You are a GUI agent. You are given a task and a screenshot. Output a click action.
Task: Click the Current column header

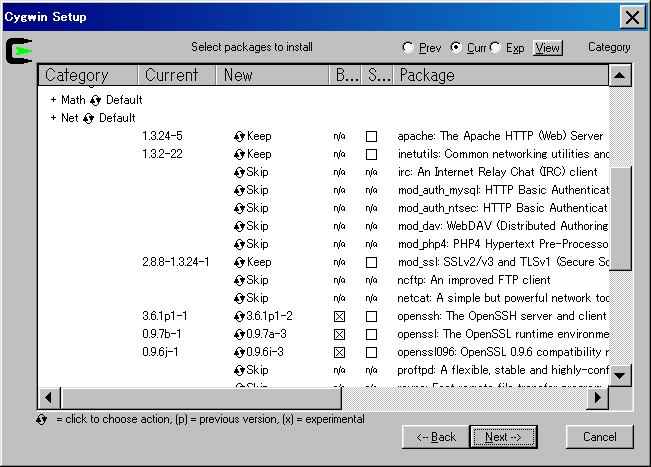[177, 75]
